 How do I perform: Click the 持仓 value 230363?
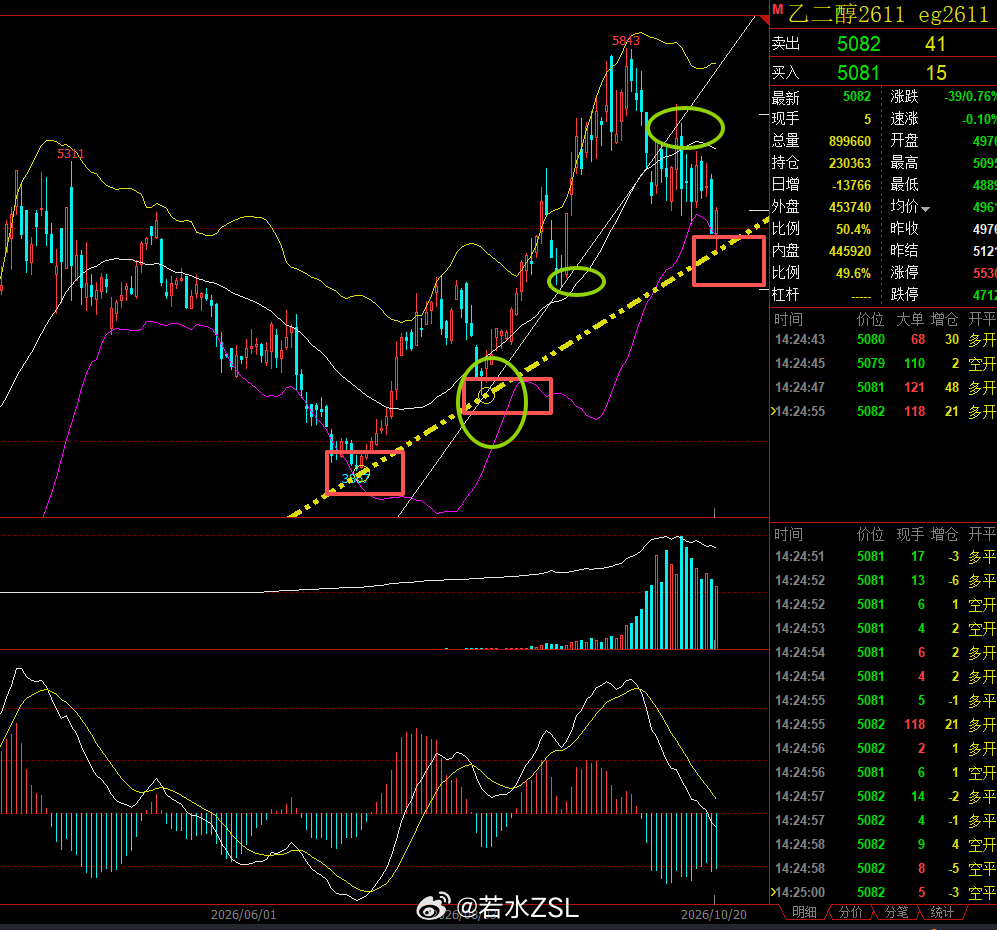point(849,163)
